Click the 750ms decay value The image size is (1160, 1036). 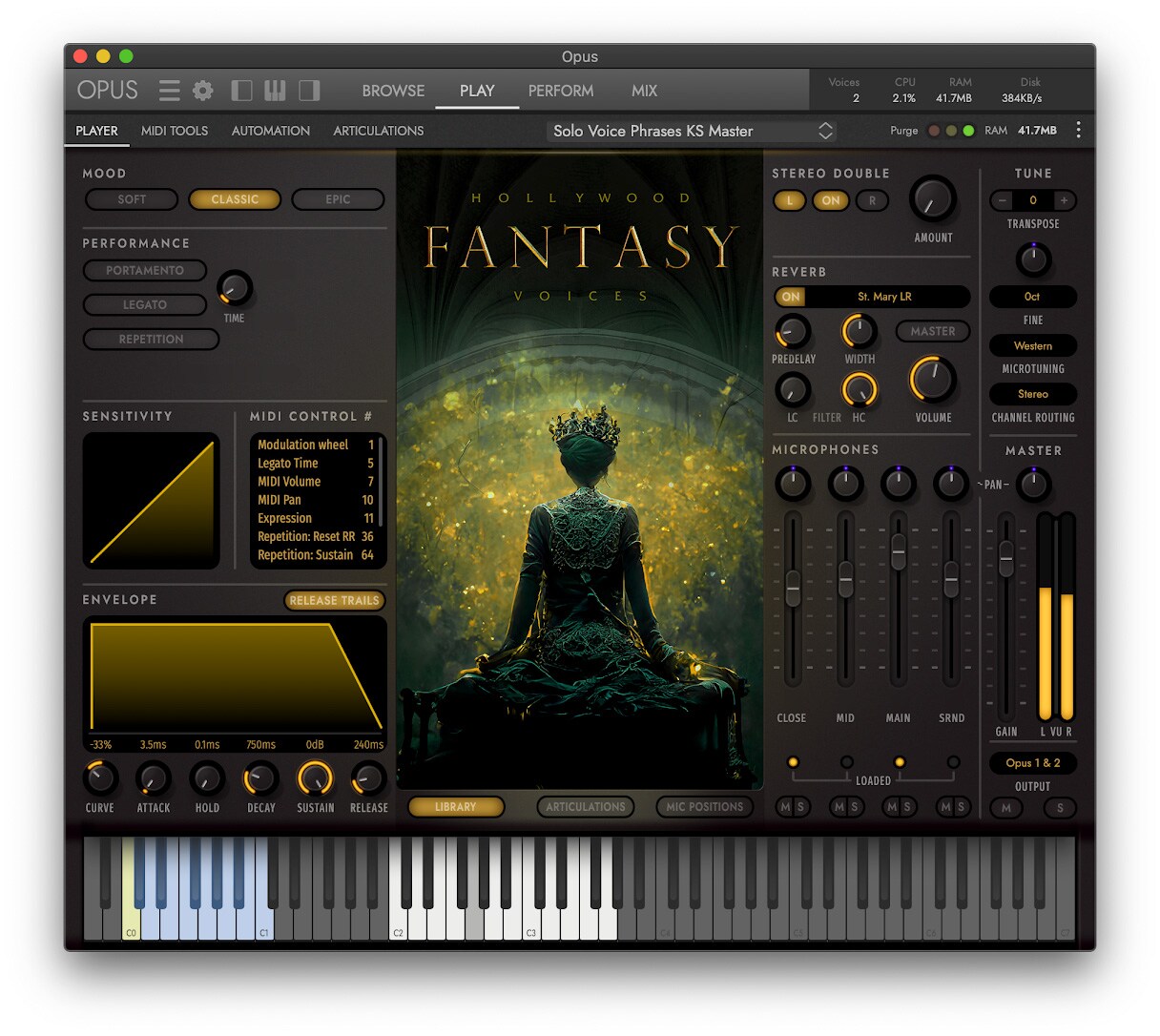tap(260, 745)
